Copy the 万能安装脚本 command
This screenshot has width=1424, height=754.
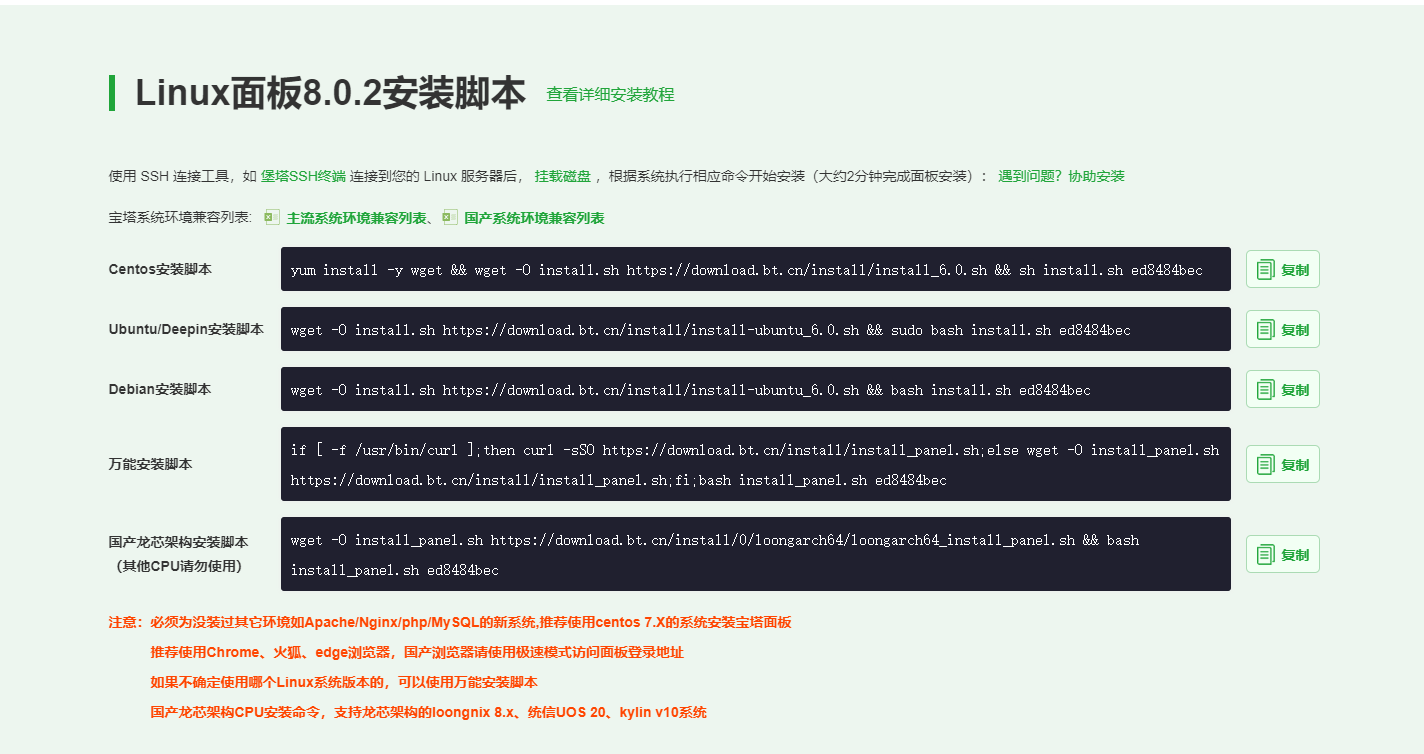1283,464
